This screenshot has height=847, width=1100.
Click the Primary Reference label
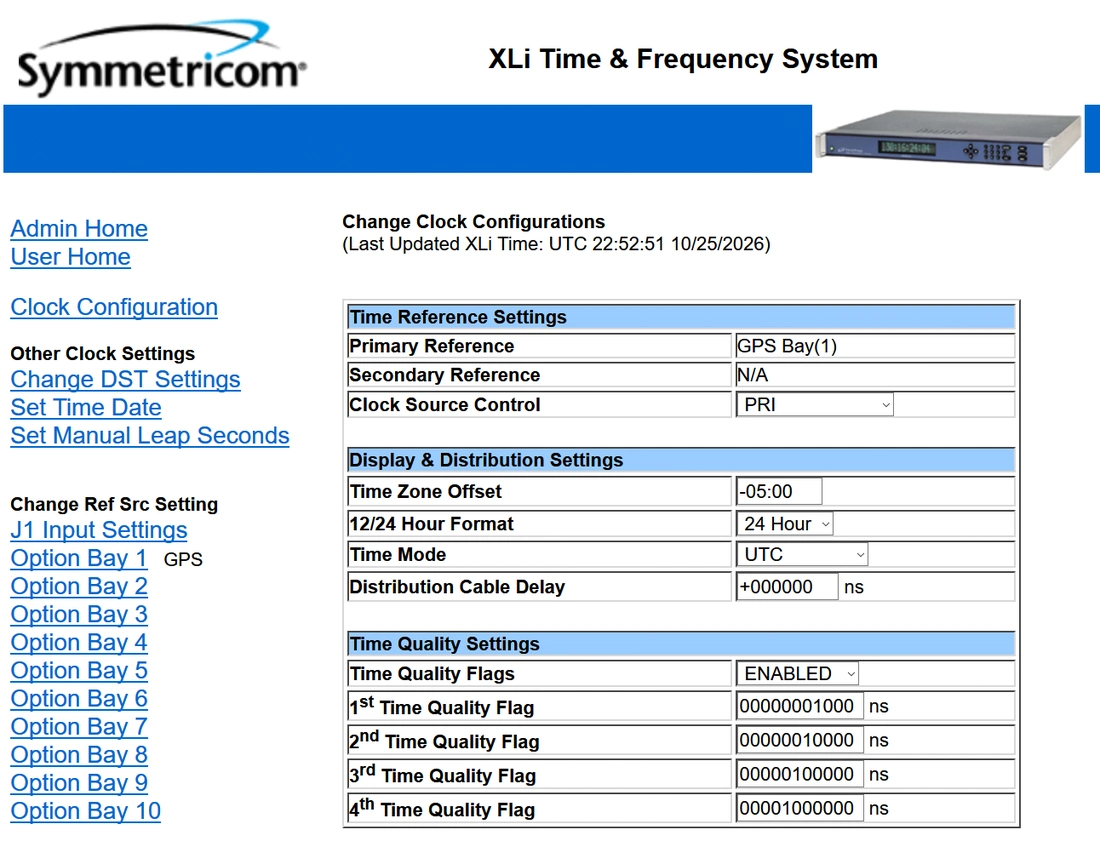pyautogui.click(x=431, y=346)
